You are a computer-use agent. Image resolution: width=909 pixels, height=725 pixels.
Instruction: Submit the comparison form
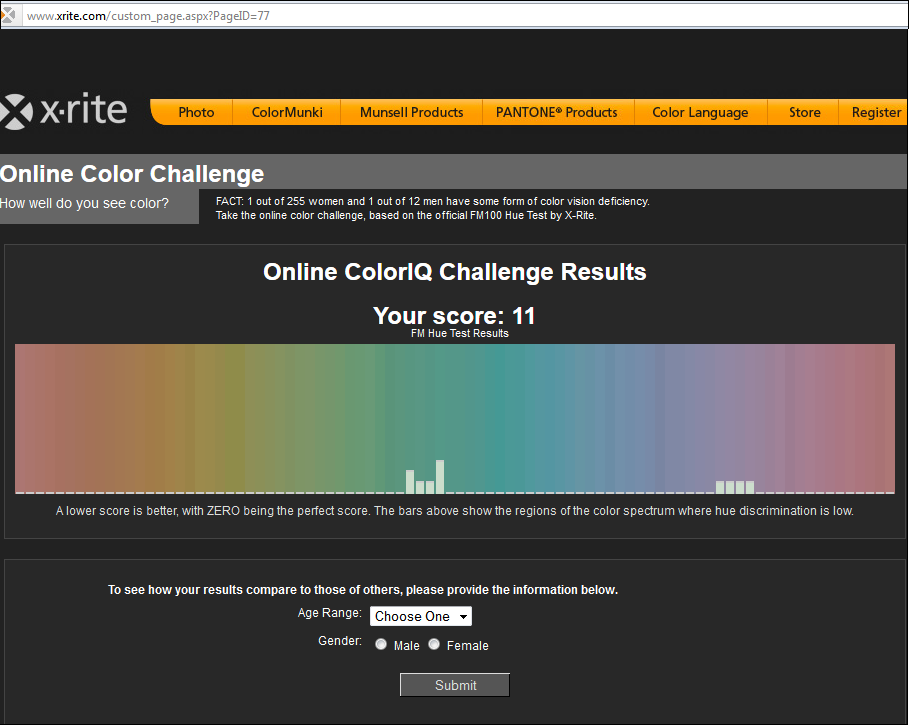pos(455,685)
